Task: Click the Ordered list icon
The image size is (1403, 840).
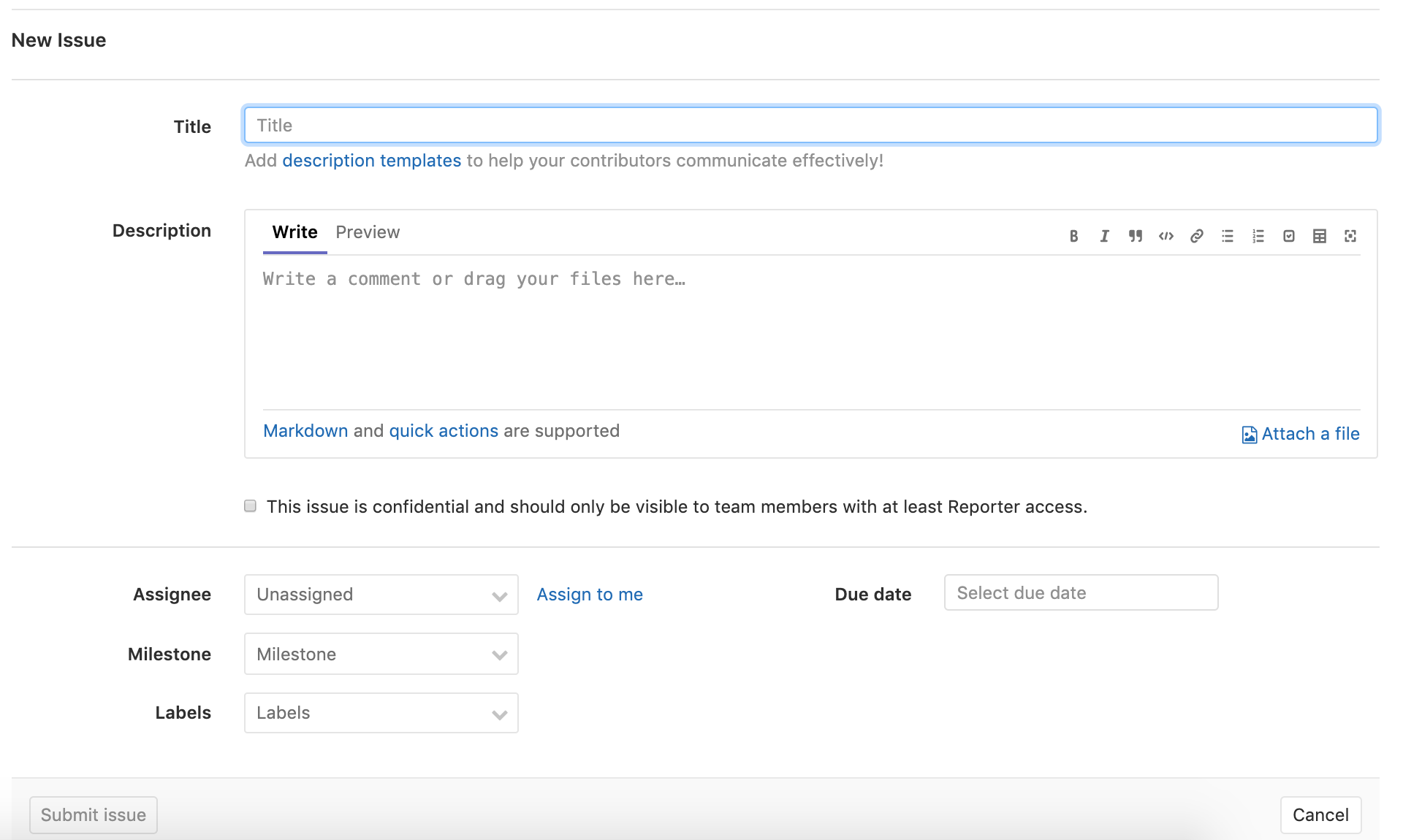Action: (x=1258, y=235)
